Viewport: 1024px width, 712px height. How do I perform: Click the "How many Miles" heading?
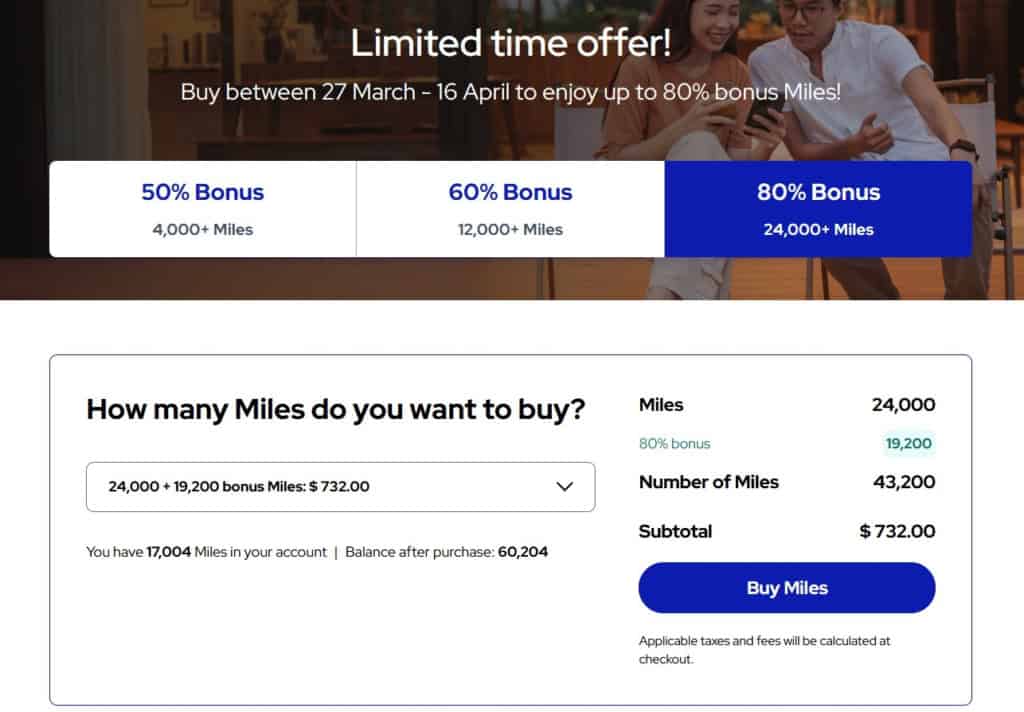tap(336, 410)
